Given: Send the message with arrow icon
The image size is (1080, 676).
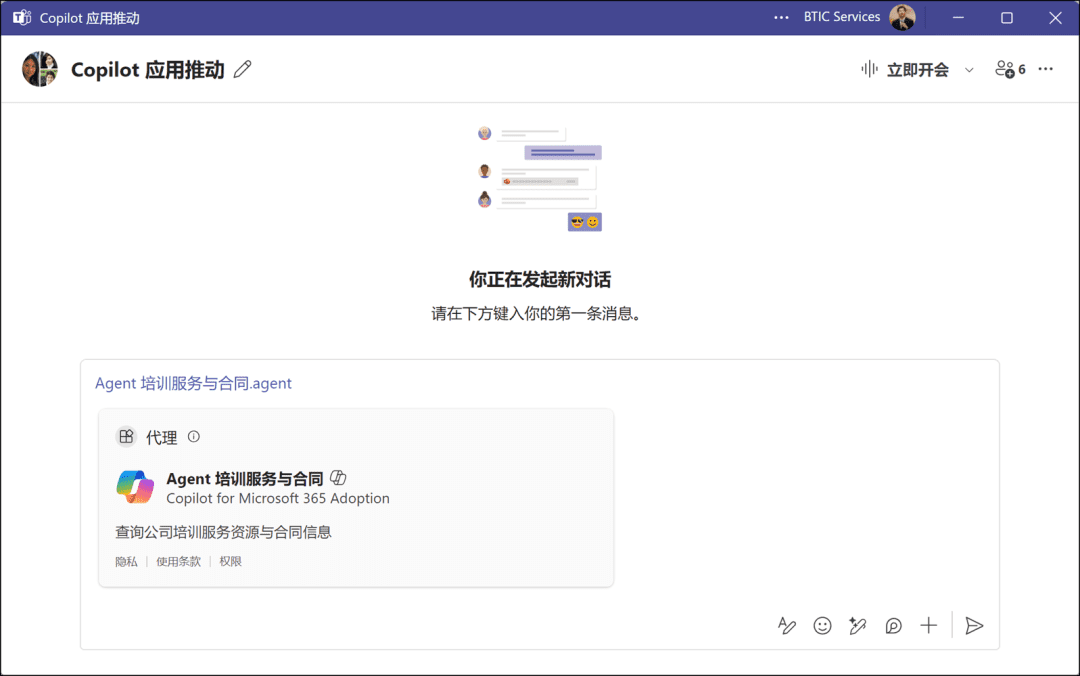Looking at the screenshot, I should [974, 626].
